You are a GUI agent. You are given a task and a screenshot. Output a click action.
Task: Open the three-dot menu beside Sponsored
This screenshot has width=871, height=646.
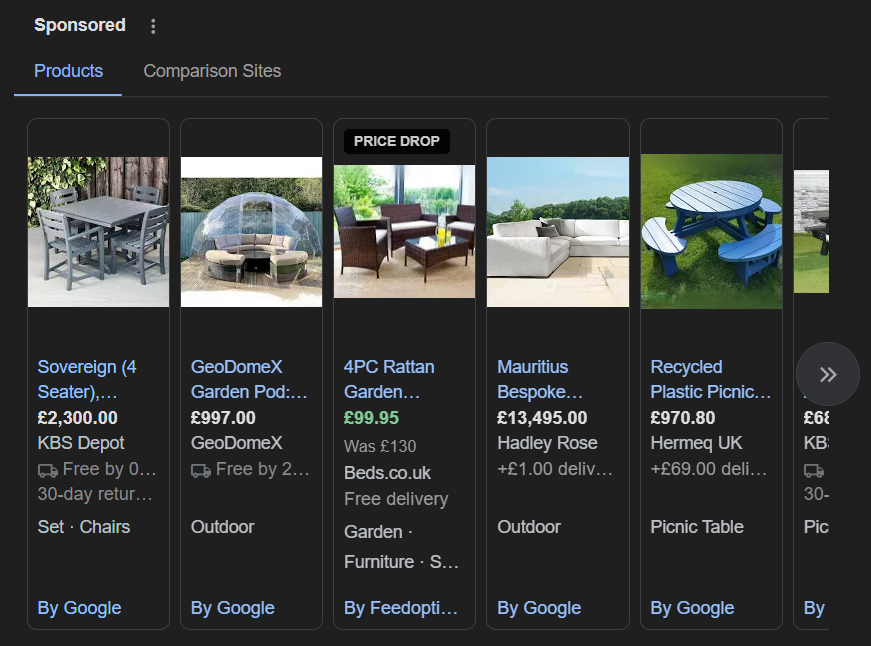point(153,26)
